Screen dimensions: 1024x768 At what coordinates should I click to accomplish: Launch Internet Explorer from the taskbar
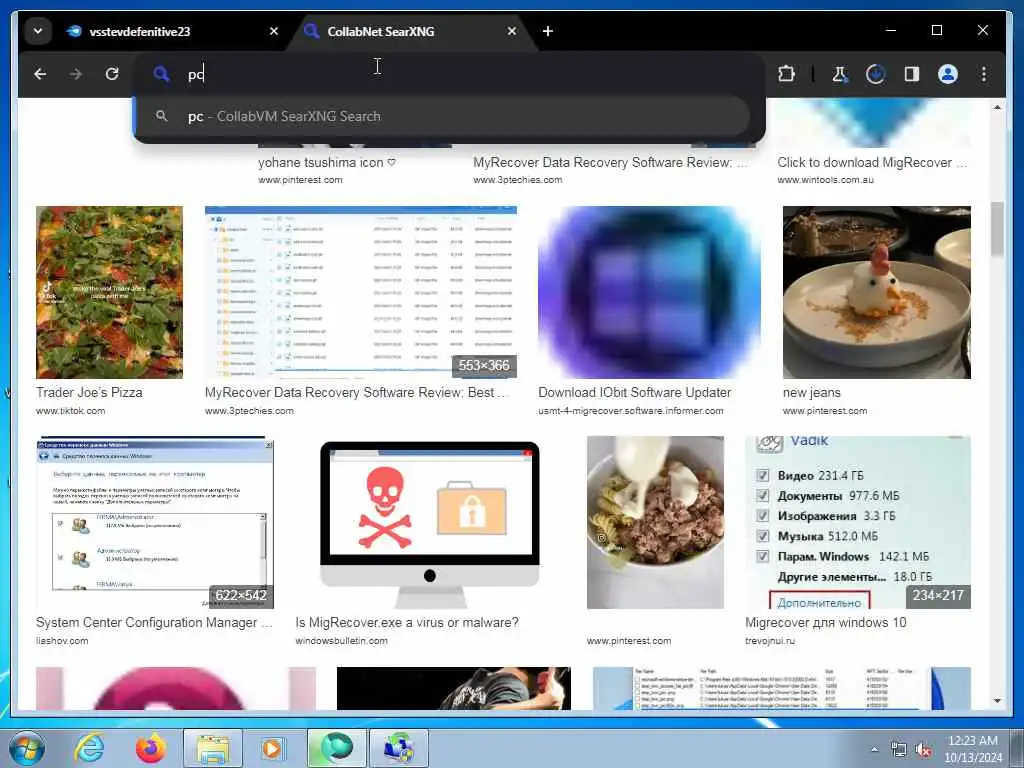click(x=89, y=748)
